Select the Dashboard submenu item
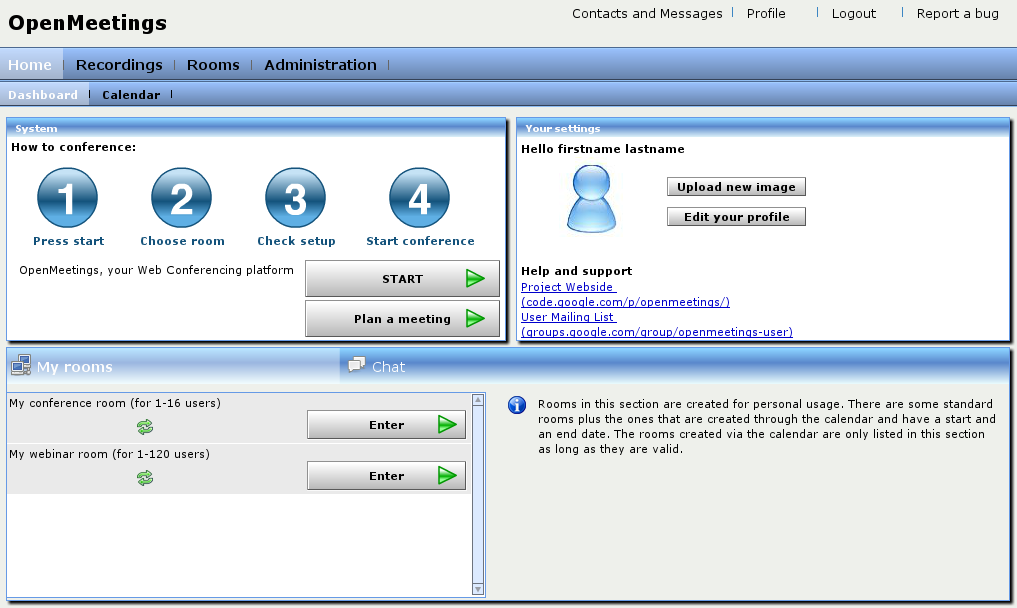 coord(43,95)
